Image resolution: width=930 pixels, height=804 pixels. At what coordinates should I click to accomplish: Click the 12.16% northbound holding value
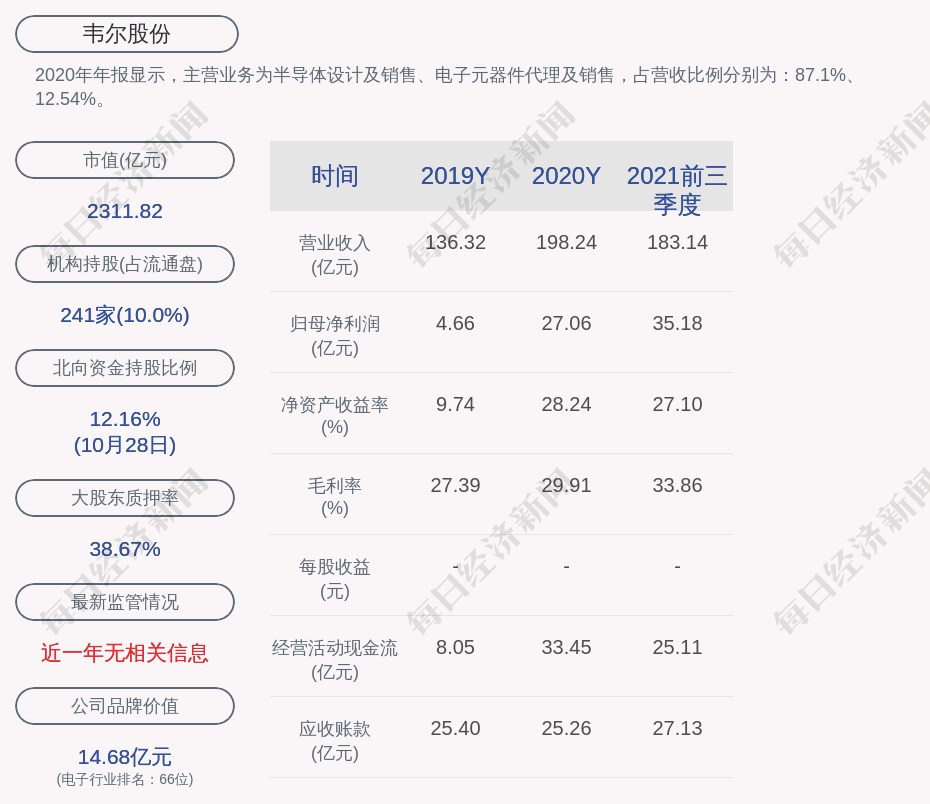tap(125, 419)
